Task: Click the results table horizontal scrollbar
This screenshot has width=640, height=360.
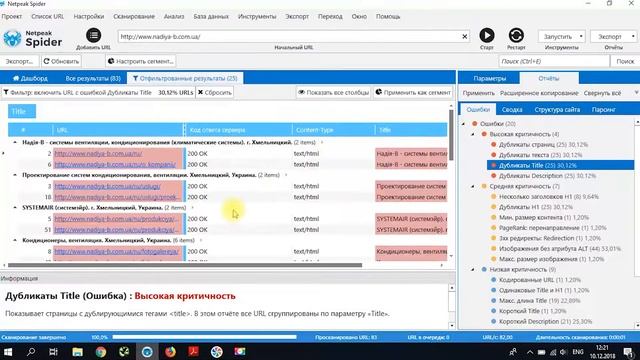Action: pos(184,265)
